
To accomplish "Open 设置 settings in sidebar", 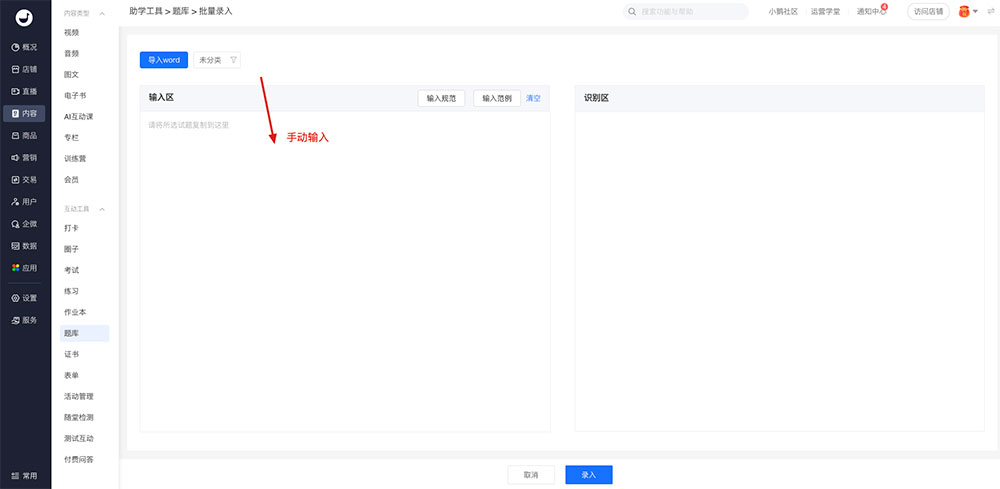I will point(24,298).
